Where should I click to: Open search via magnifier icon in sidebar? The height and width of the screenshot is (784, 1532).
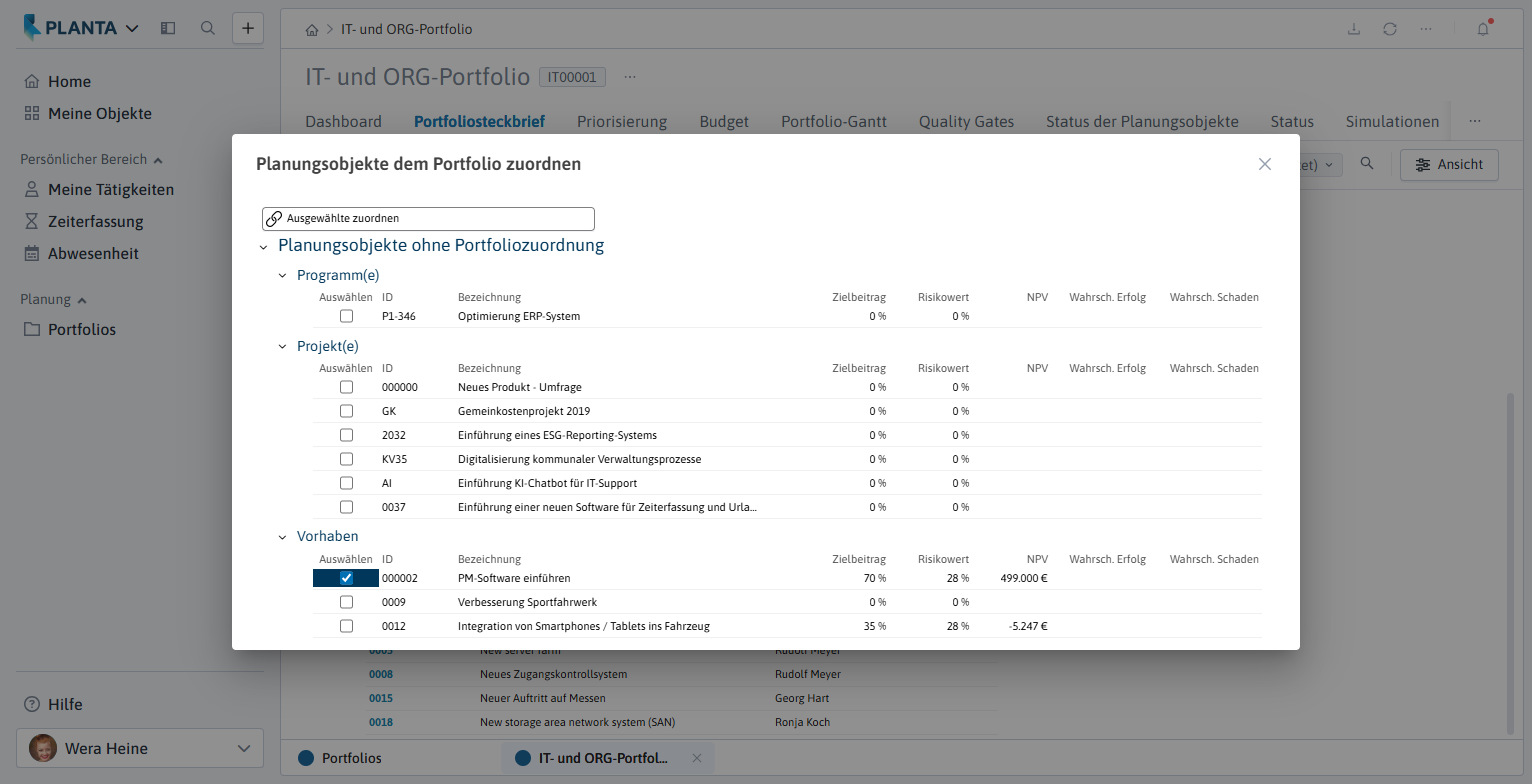pyautogui.click(x=208, y=28)
